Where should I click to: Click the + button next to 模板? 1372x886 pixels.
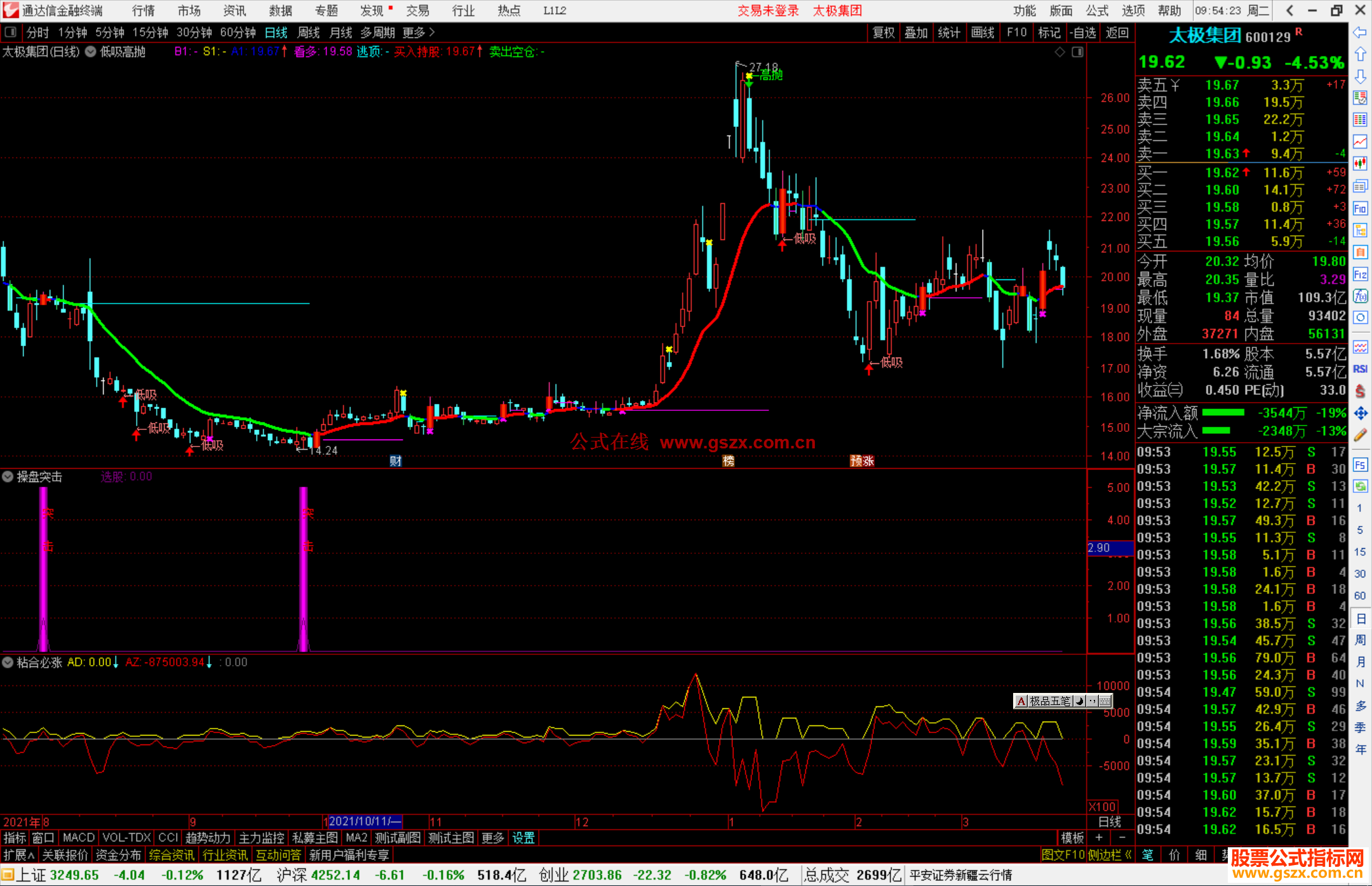(1099, 838)
